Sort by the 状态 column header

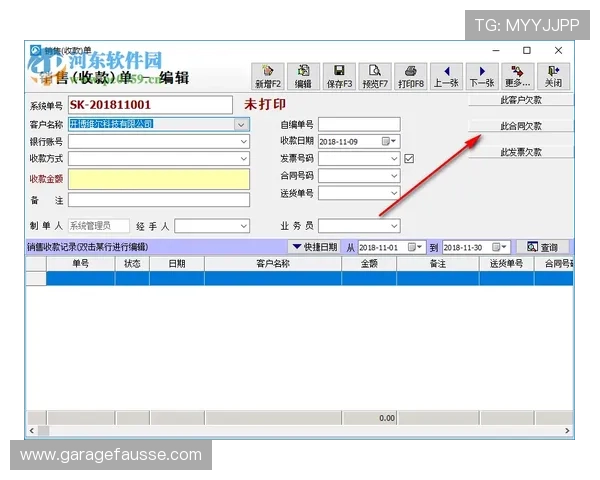[x=132, y=264]
